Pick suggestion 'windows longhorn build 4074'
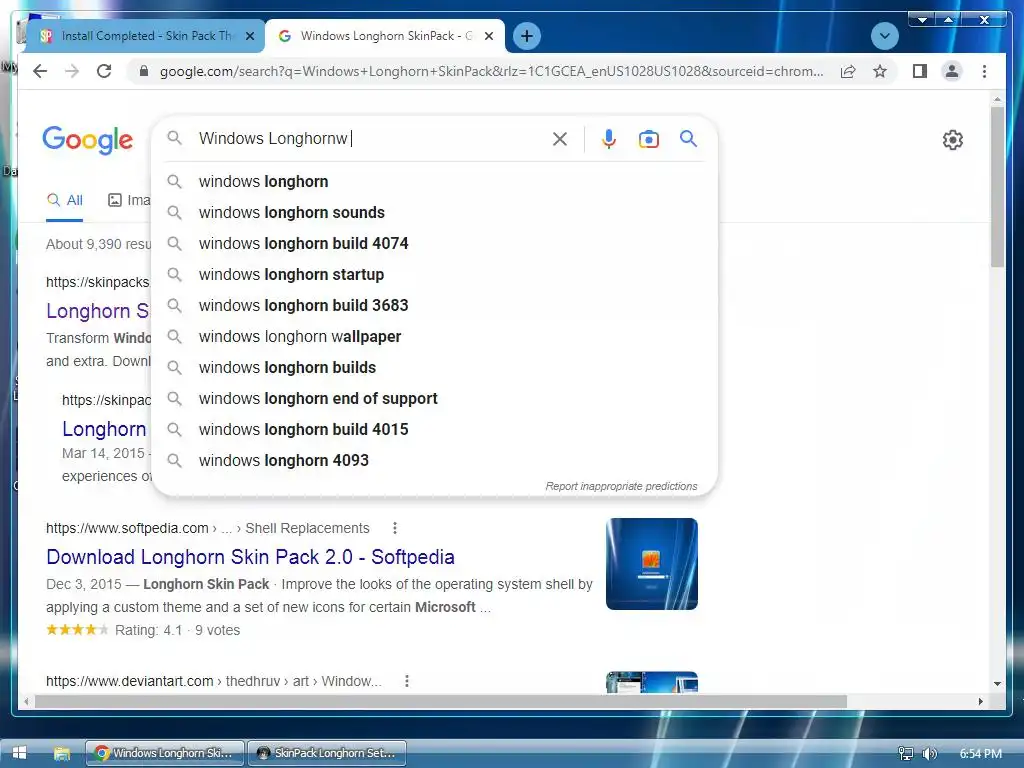This screenshot has height=768, width=1024. tap(434, 244)
